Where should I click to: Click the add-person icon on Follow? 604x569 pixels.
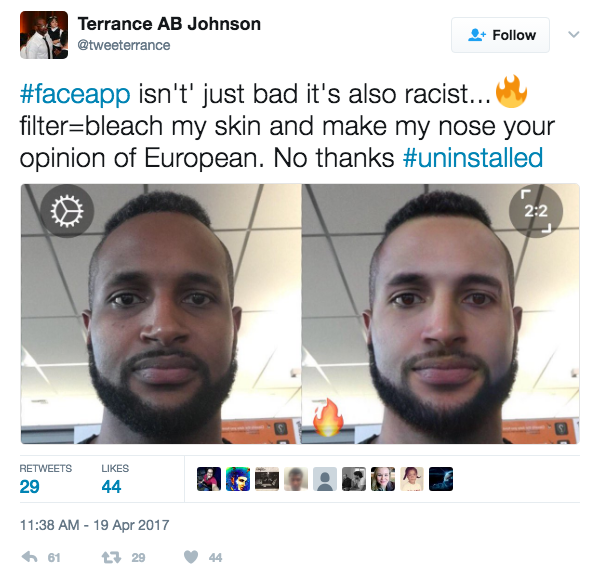[x=477, y=35]
